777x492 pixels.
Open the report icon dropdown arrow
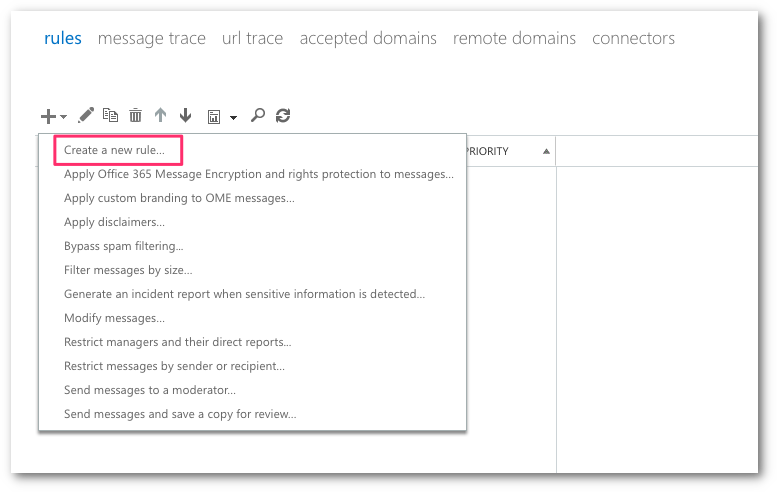(233, 117)
